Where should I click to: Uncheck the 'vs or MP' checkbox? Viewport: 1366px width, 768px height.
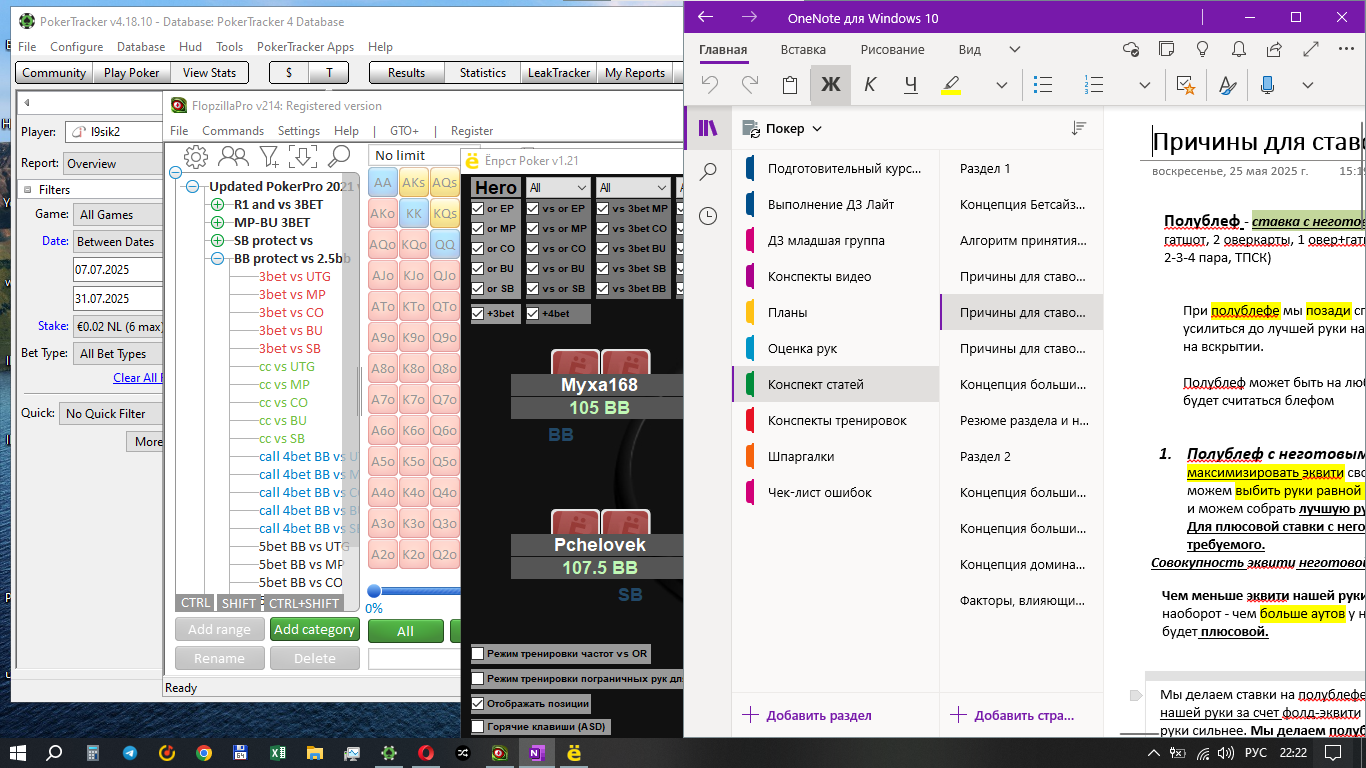[x=534, y=228]
